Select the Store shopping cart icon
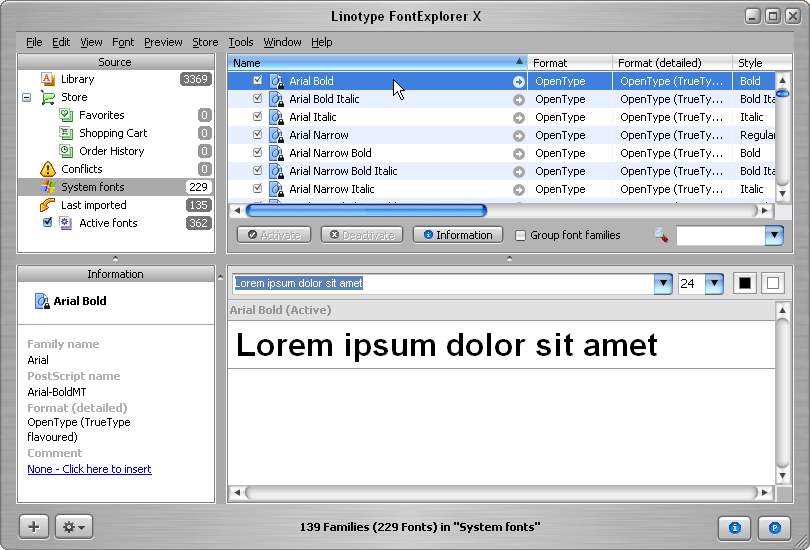This screenshot has width=810, height=550. [48, 97]
